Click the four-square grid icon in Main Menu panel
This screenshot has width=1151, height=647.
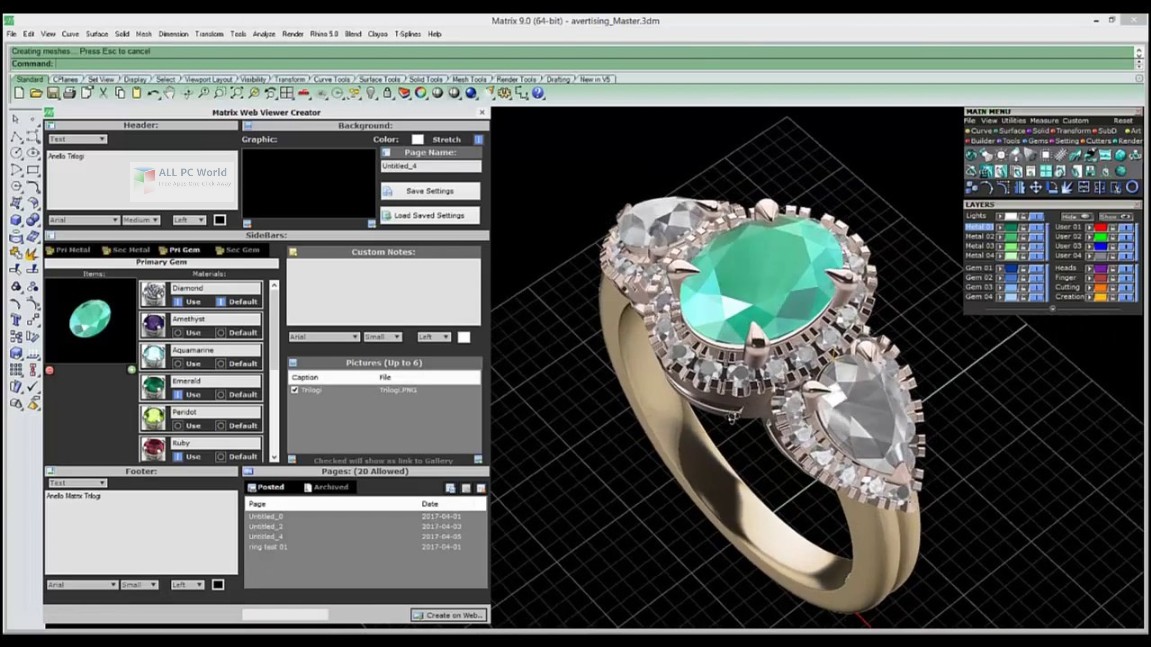click(1045, 171)
